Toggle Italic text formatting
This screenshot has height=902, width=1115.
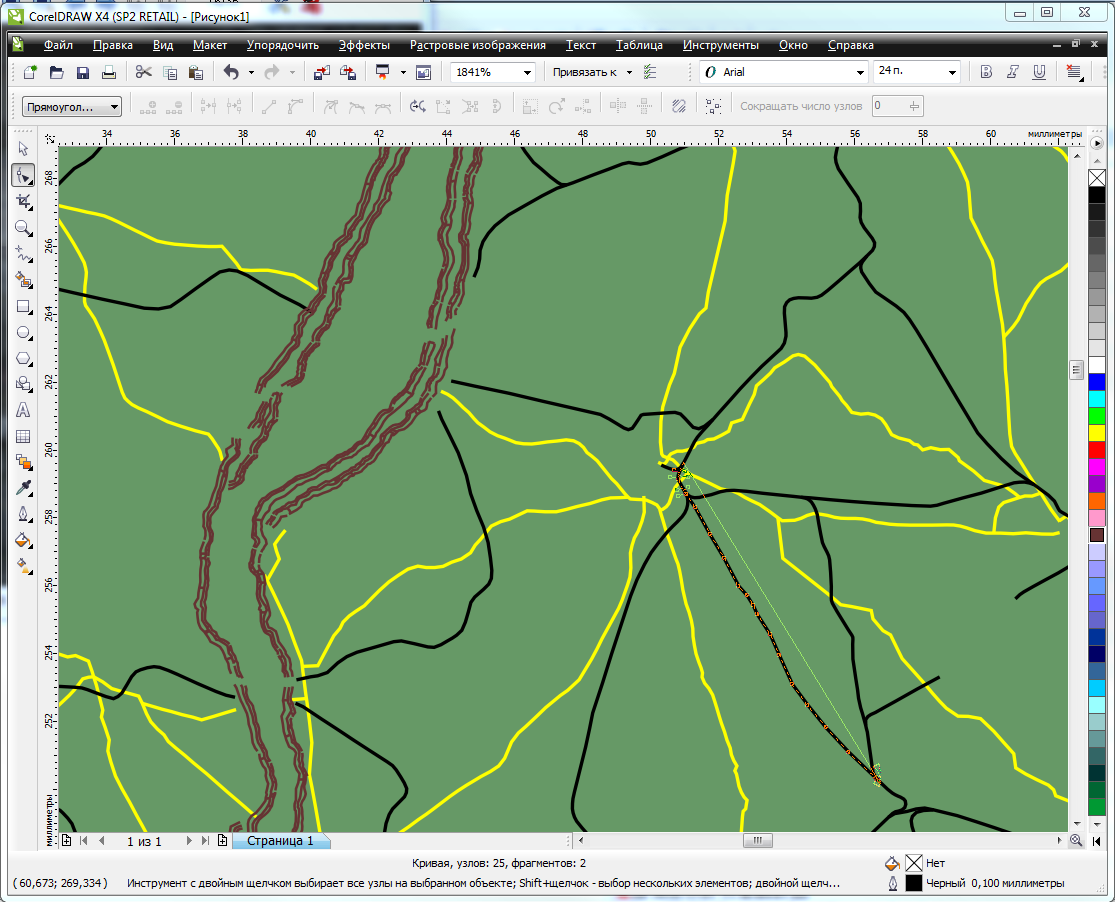[x=1013, y=72]
